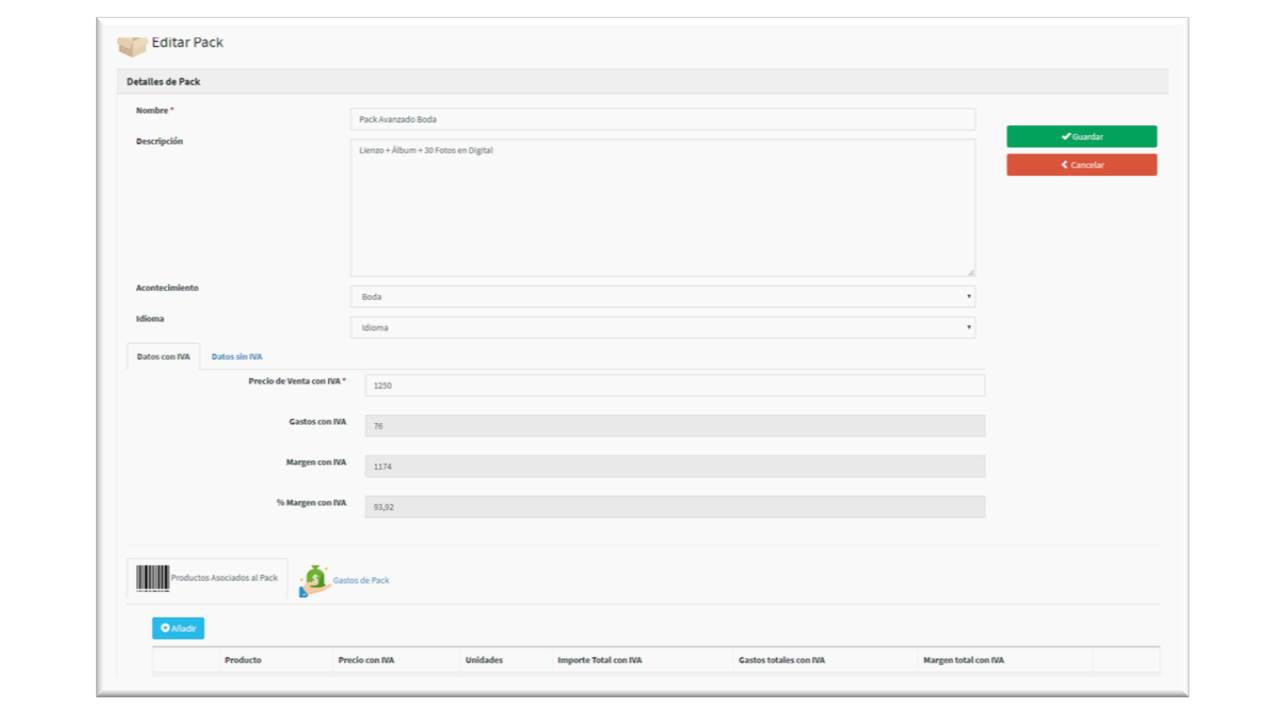Click the Precio de Venta con IVA field
Image resolution: width=1280 pixels, height=720 pixels.
point(675,385)
